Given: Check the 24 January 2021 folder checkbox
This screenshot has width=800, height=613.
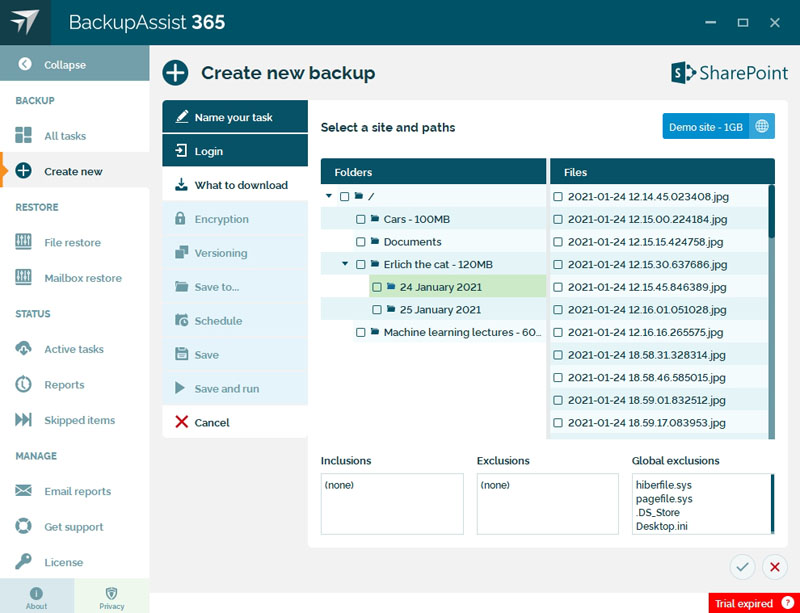Looking at the screenshot, I should 377,287.
